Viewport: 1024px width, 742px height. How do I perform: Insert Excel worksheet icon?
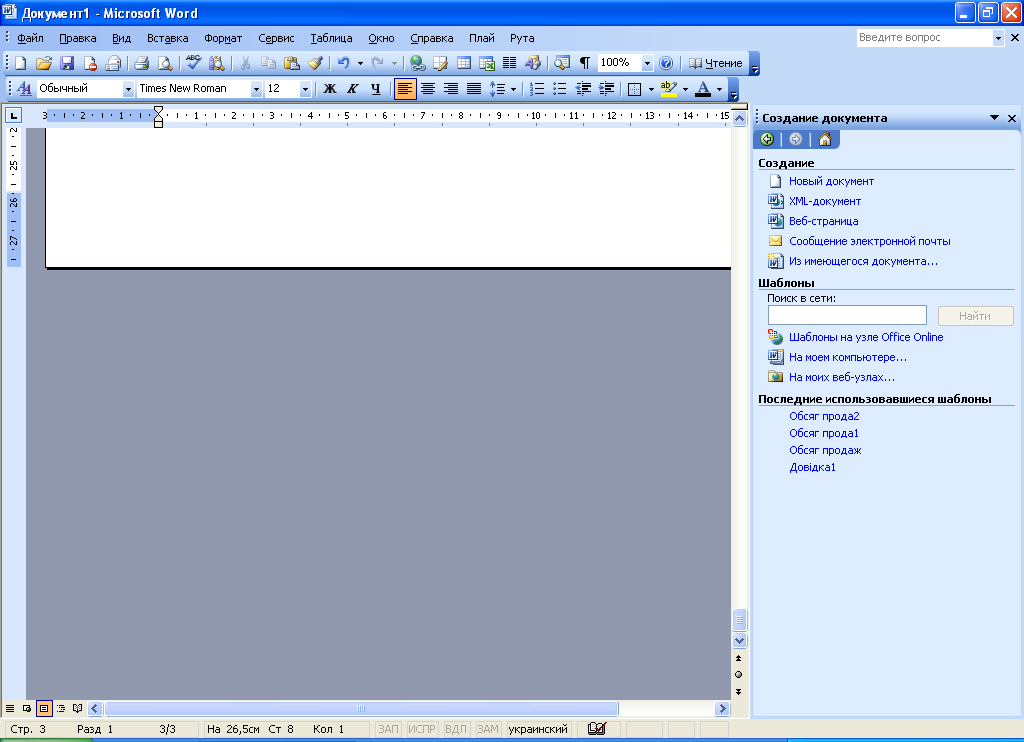click(487, 63)
